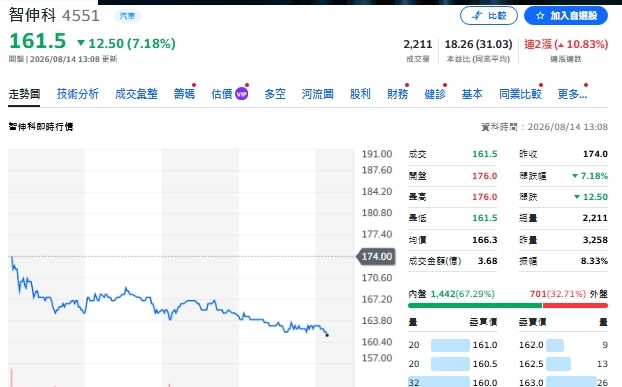Click the 內盤 figure 1,442(67.29%)

(x=463, y=294)
